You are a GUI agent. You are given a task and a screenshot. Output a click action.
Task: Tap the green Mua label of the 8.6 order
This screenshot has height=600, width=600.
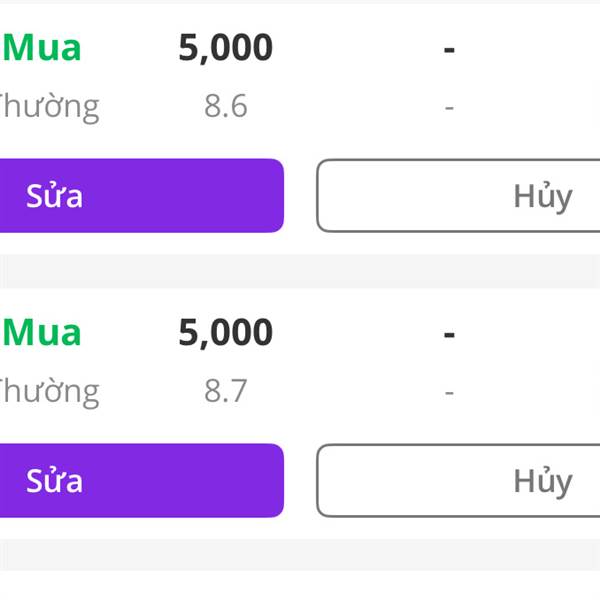coord(42,48)
